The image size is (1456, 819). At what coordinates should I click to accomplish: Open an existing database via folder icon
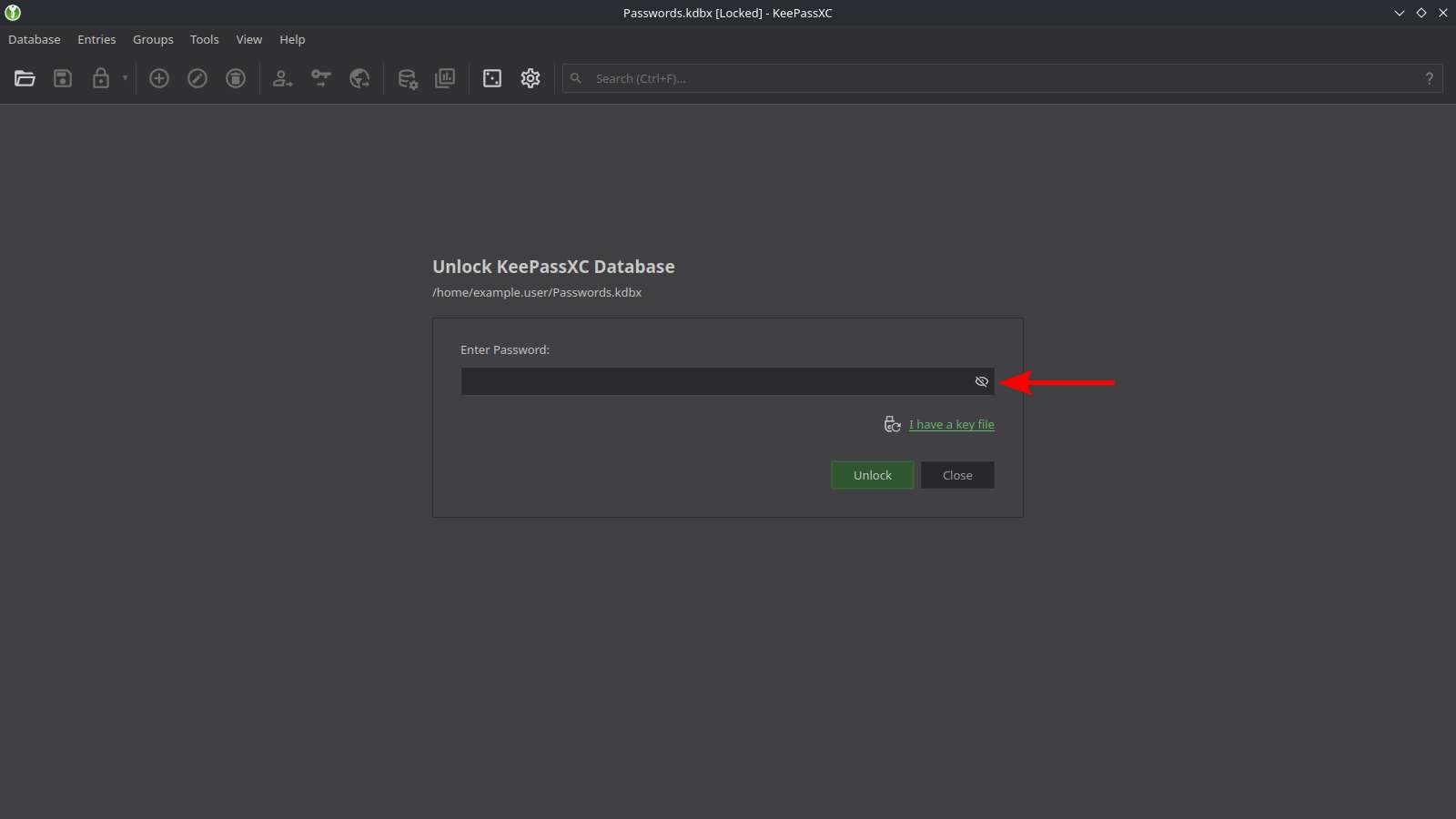(x=25, y=78)
